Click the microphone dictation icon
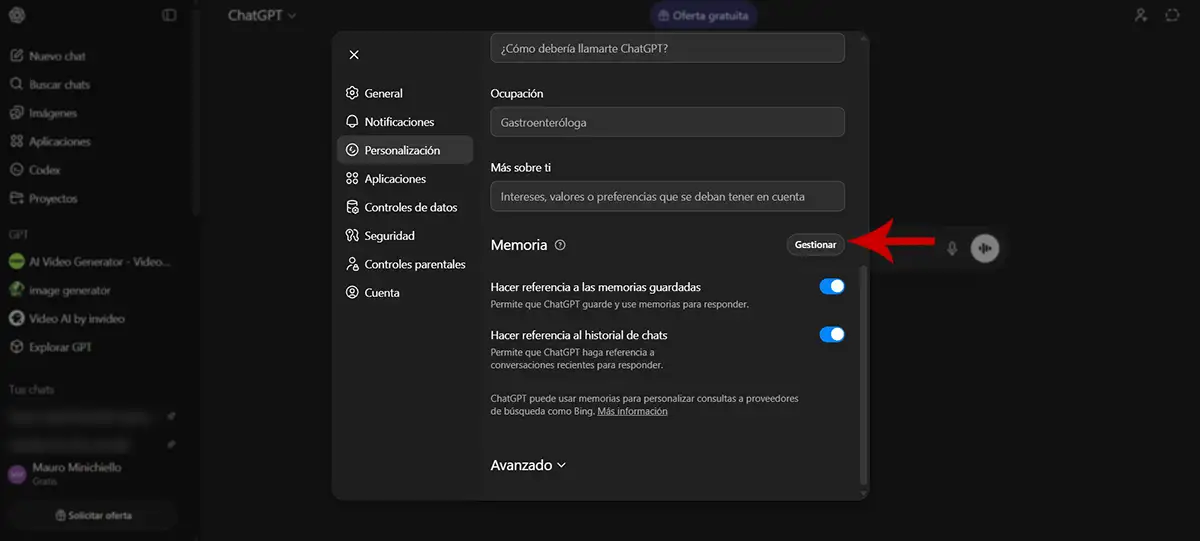The width and height of the screenshot is (1200, 541). pos(952,248)
